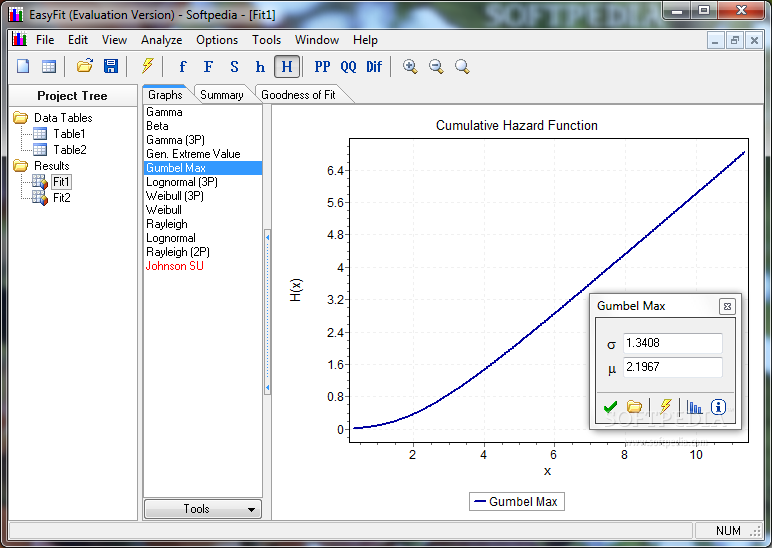Show survival function with 'S' icon

pos(234,66)
